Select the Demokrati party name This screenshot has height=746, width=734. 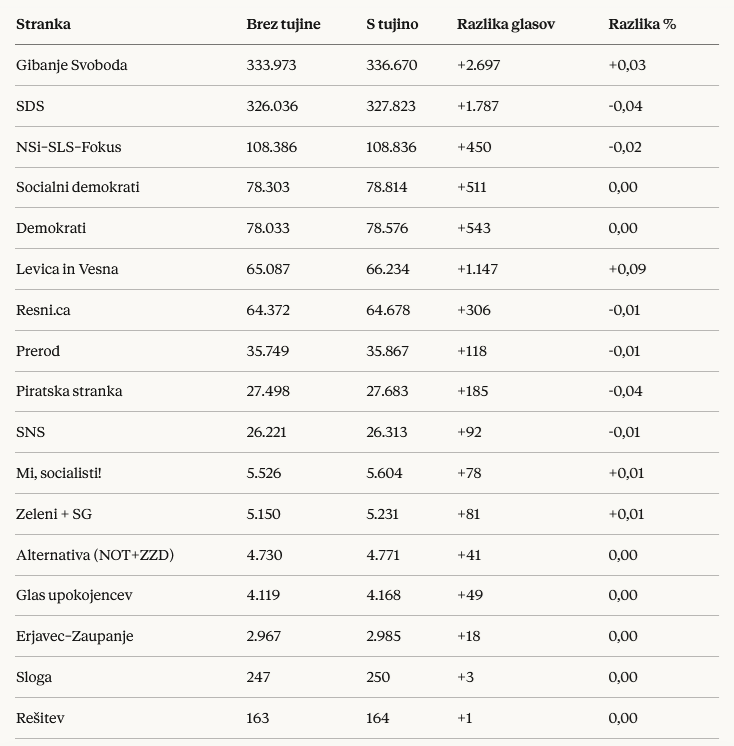51,228
